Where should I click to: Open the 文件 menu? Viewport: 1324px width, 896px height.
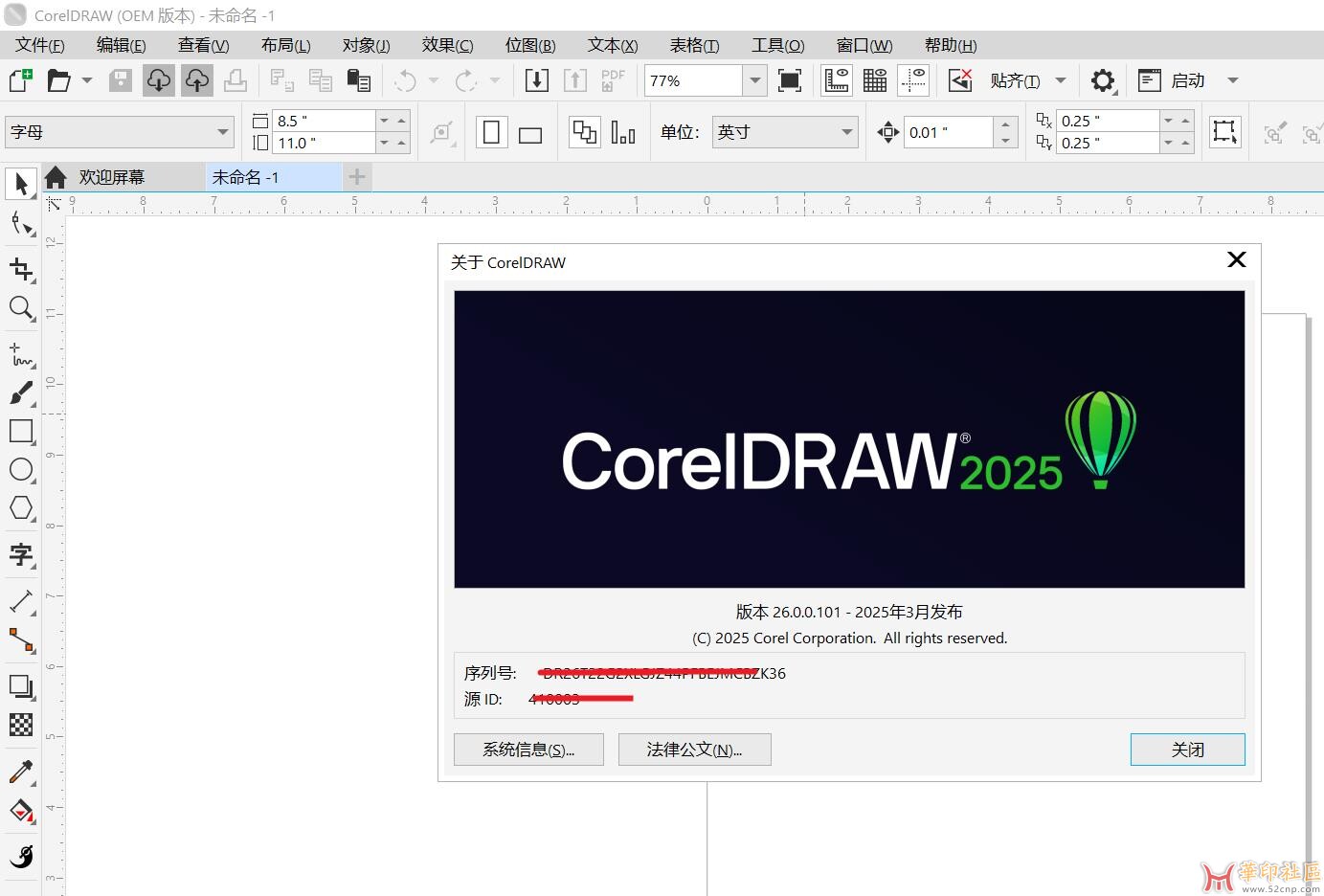click(39, 45)
